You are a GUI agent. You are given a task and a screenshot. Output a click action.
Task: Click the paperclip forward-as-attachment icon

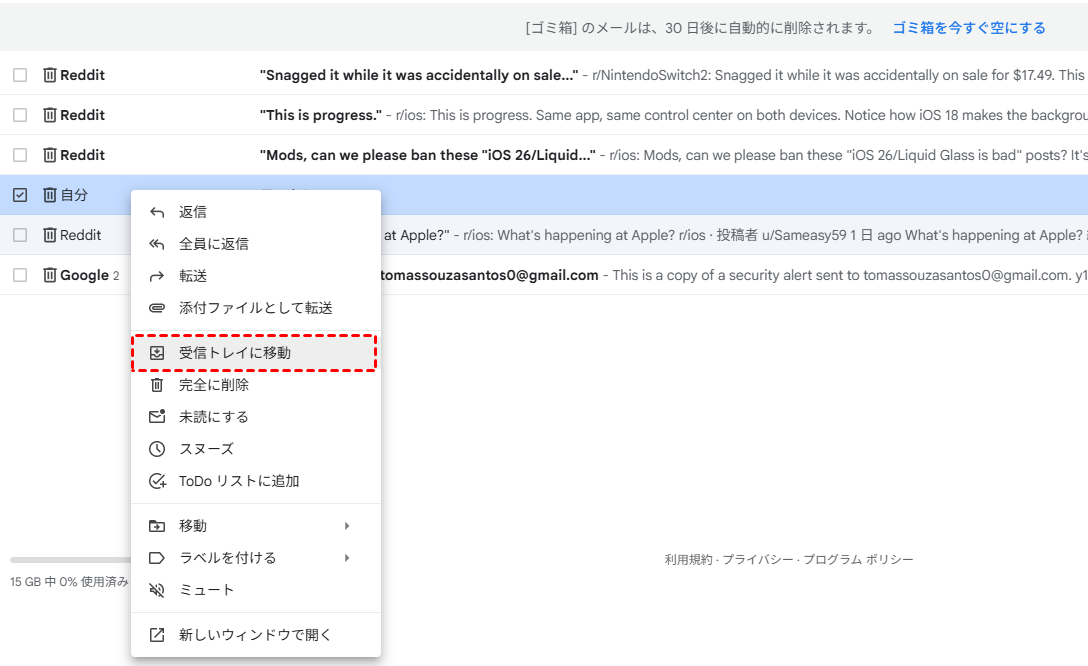(x=157, y=308)
